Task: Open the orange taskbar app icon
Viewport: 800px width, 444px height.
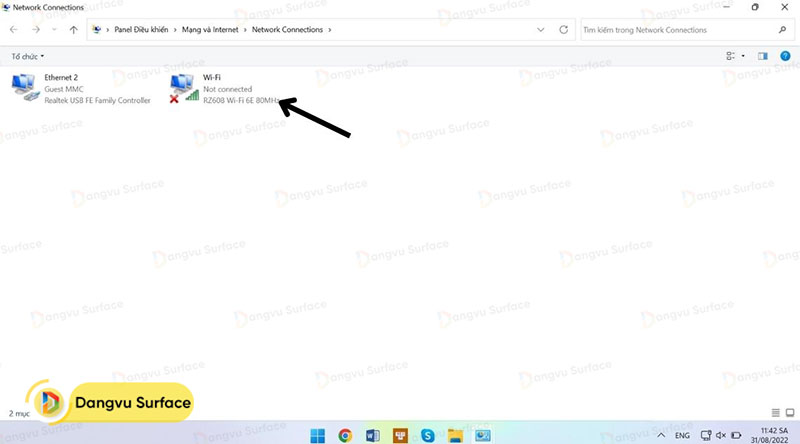Action: pyautogui.click(x=400, y=435)
